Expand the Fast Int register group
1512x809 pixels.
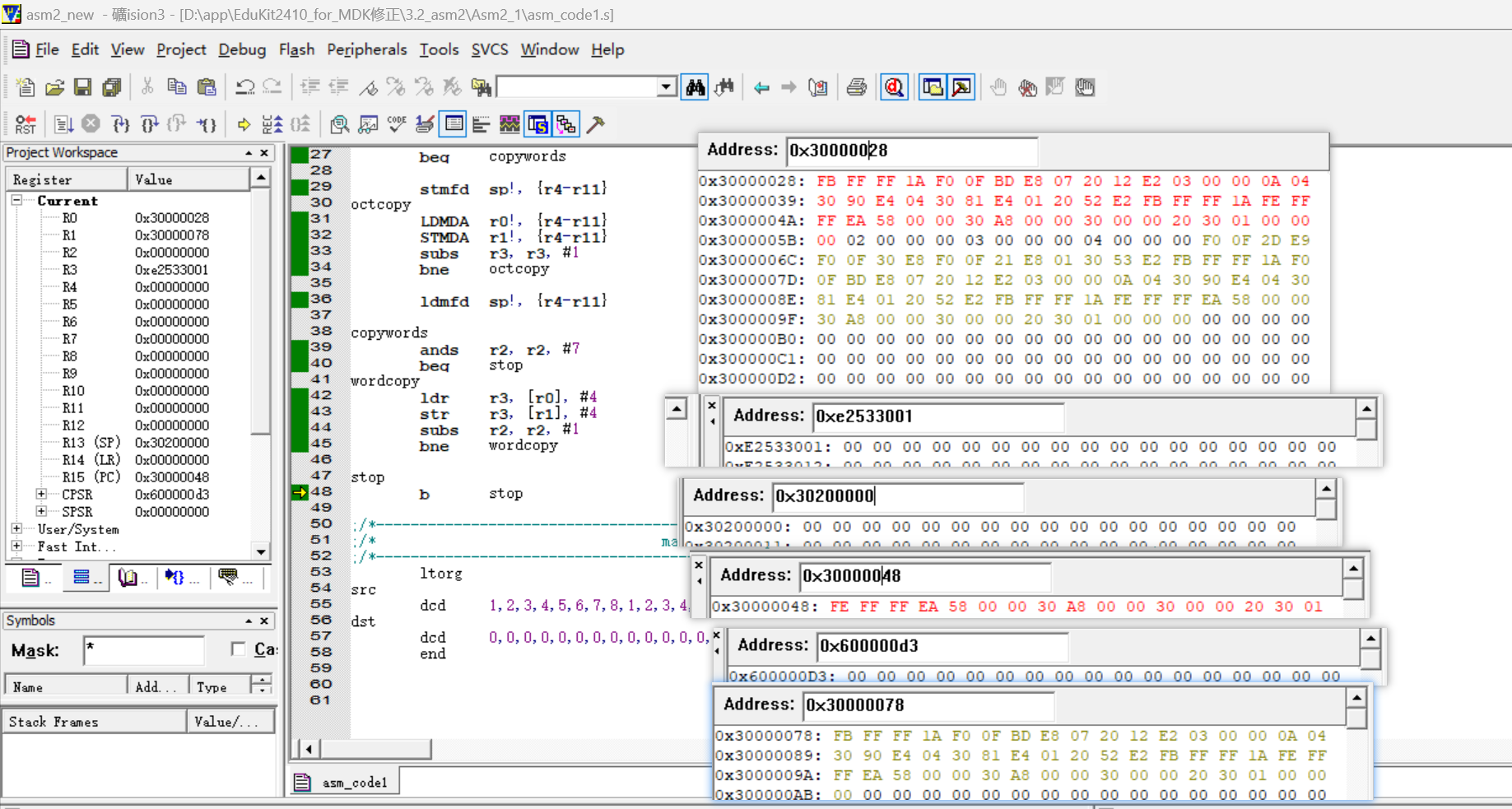pos(16,546)
